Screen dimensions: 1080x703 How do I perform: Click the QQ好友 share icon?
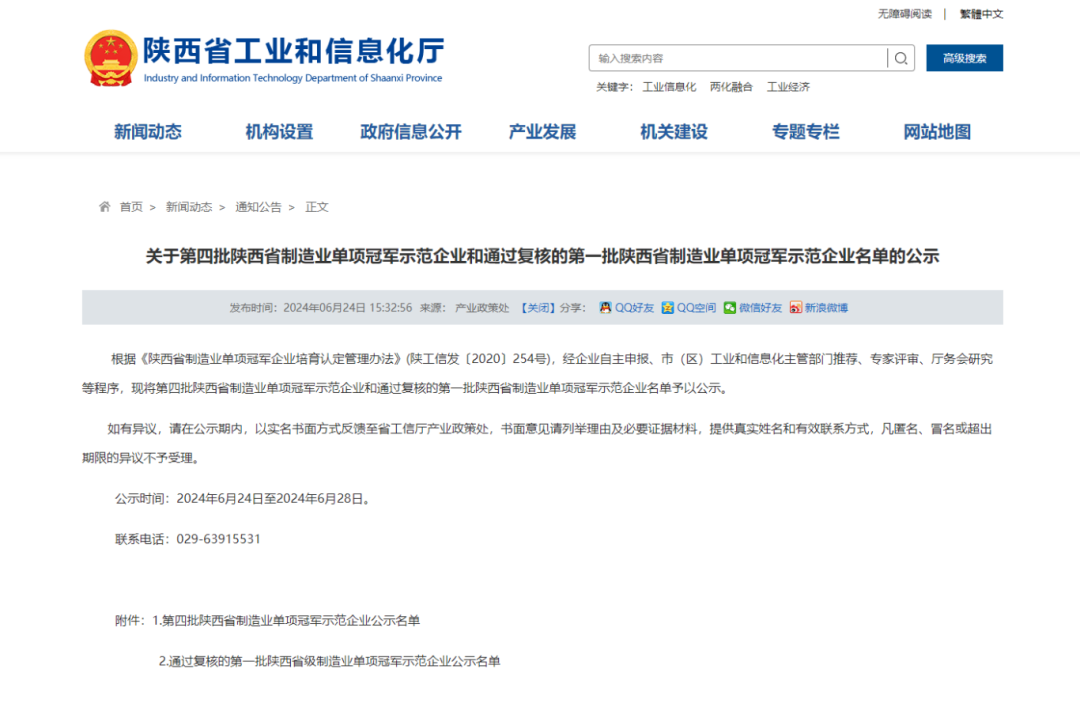tap(605, 308)
